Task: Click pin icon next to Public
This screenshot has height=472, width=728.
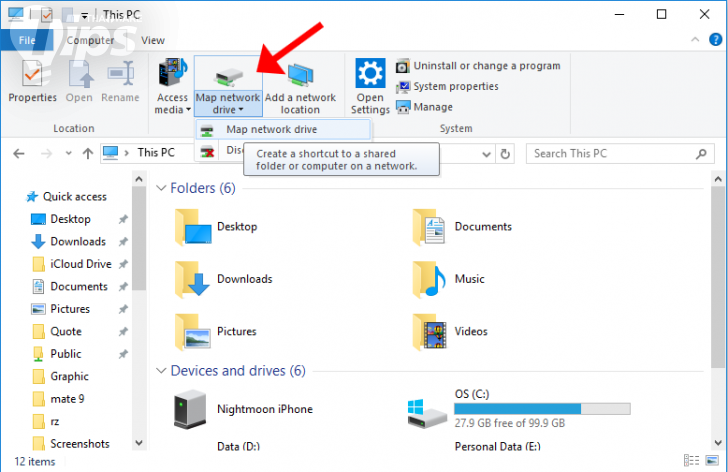Action: point(123,354)
